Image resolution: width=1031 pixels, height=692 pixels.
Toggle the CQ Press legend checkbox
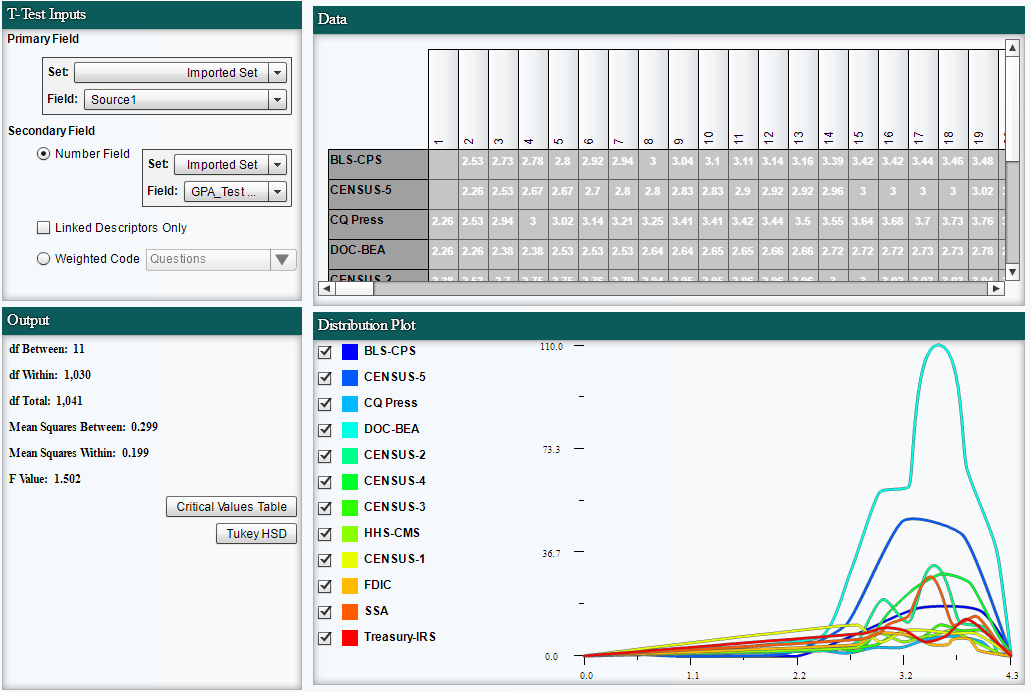click(325, 404)
